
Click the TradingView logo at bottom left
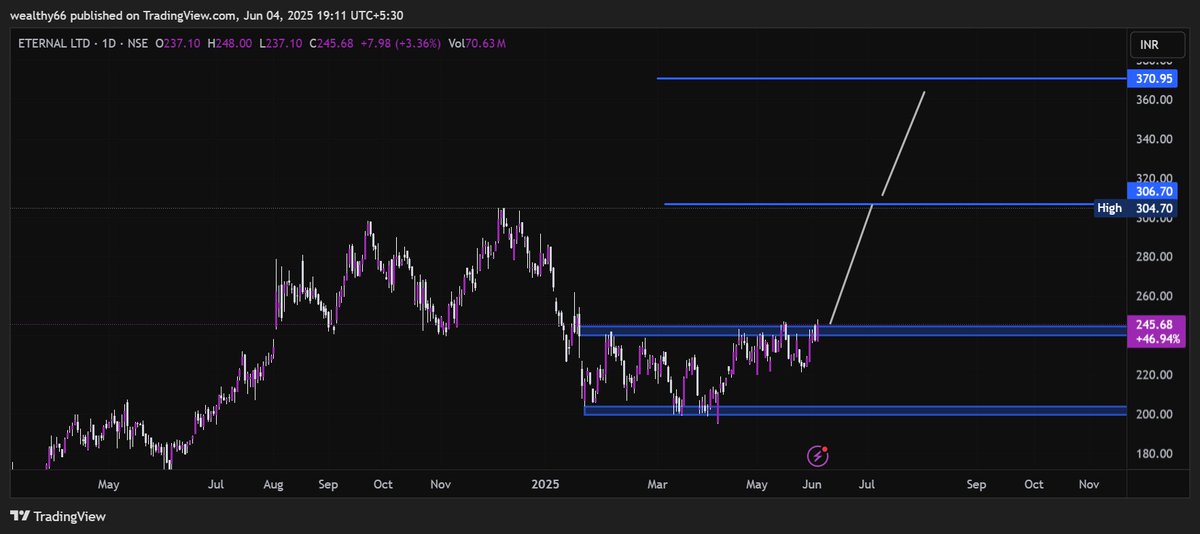58,517
